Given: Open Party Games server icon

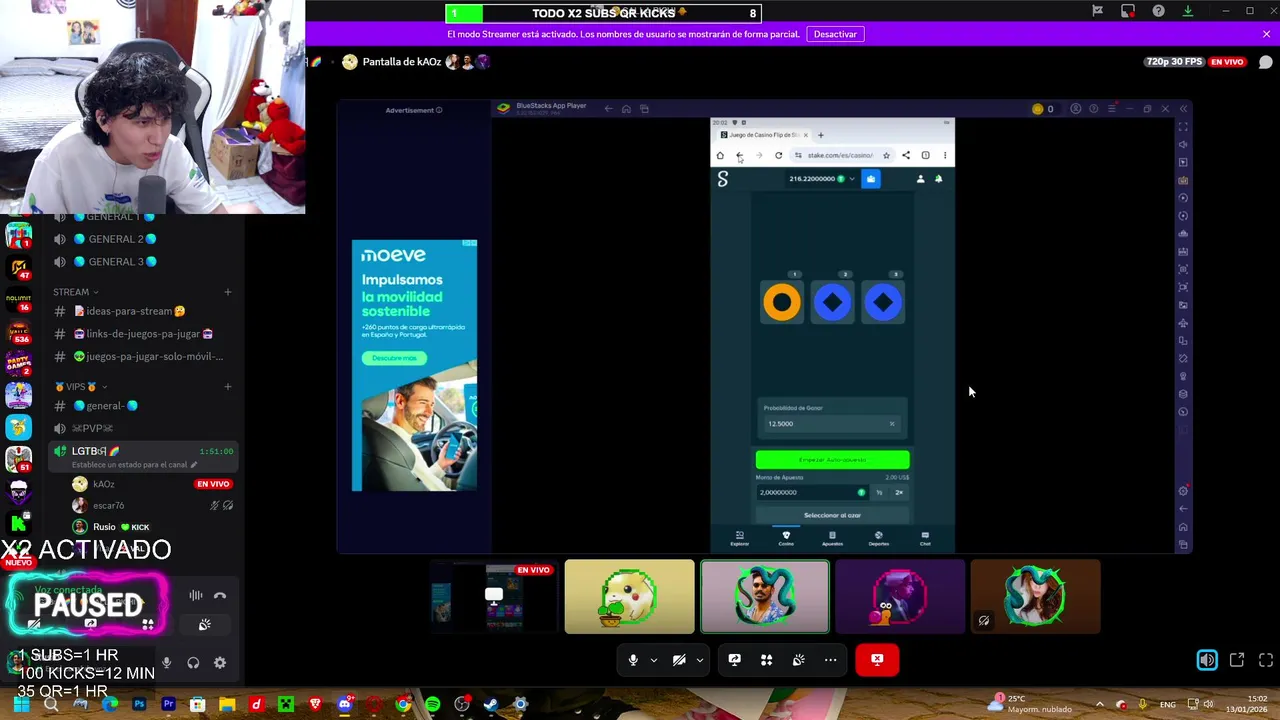Looking at the screenshot, I should tap(18, 363).
